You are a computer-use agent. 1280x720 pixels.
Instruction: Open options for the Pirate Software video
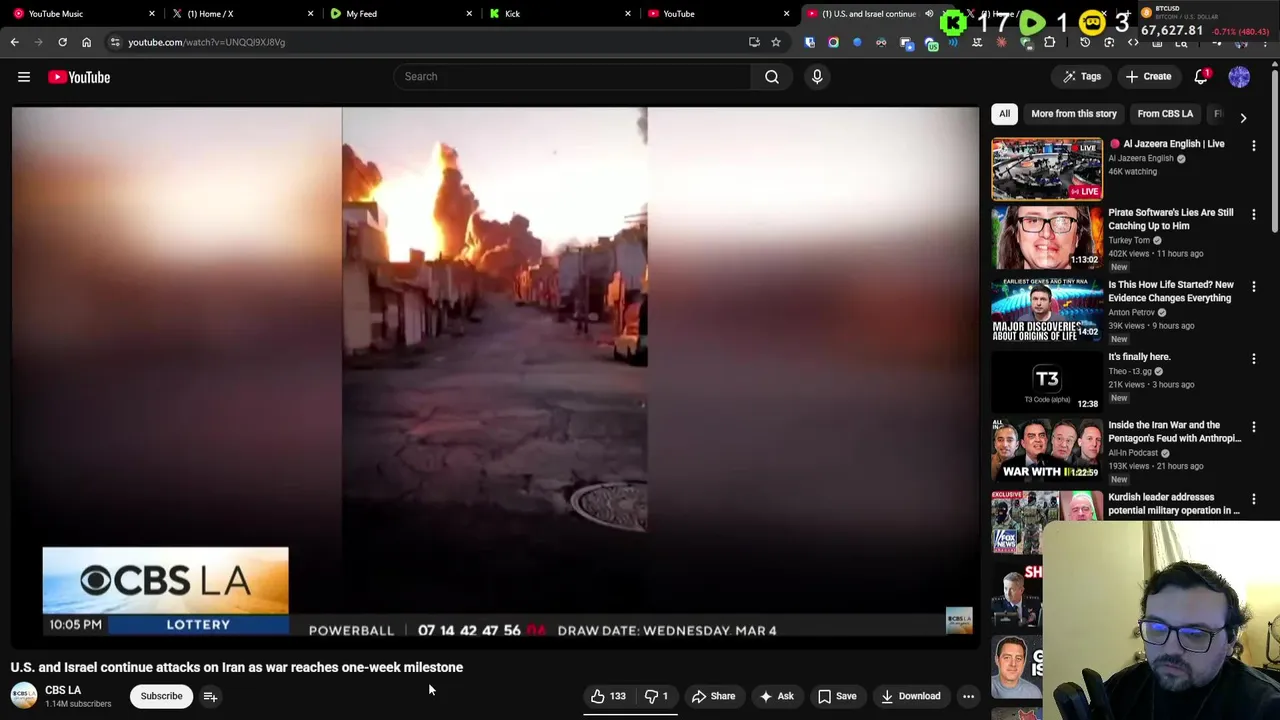click(1253, 215)
